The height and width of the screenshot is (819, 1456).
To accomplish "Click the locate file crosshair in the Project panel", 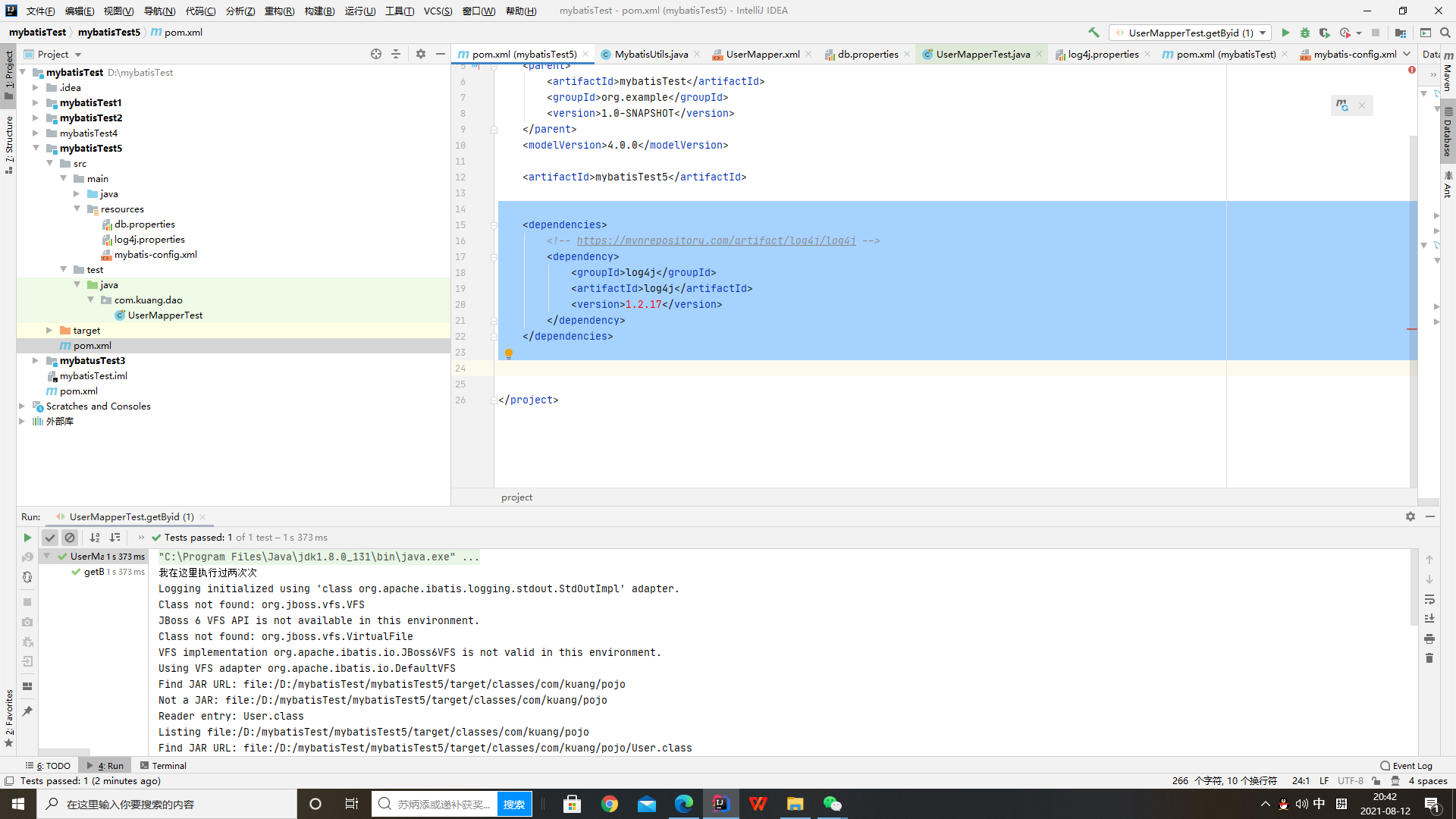I will coord(376,54).
